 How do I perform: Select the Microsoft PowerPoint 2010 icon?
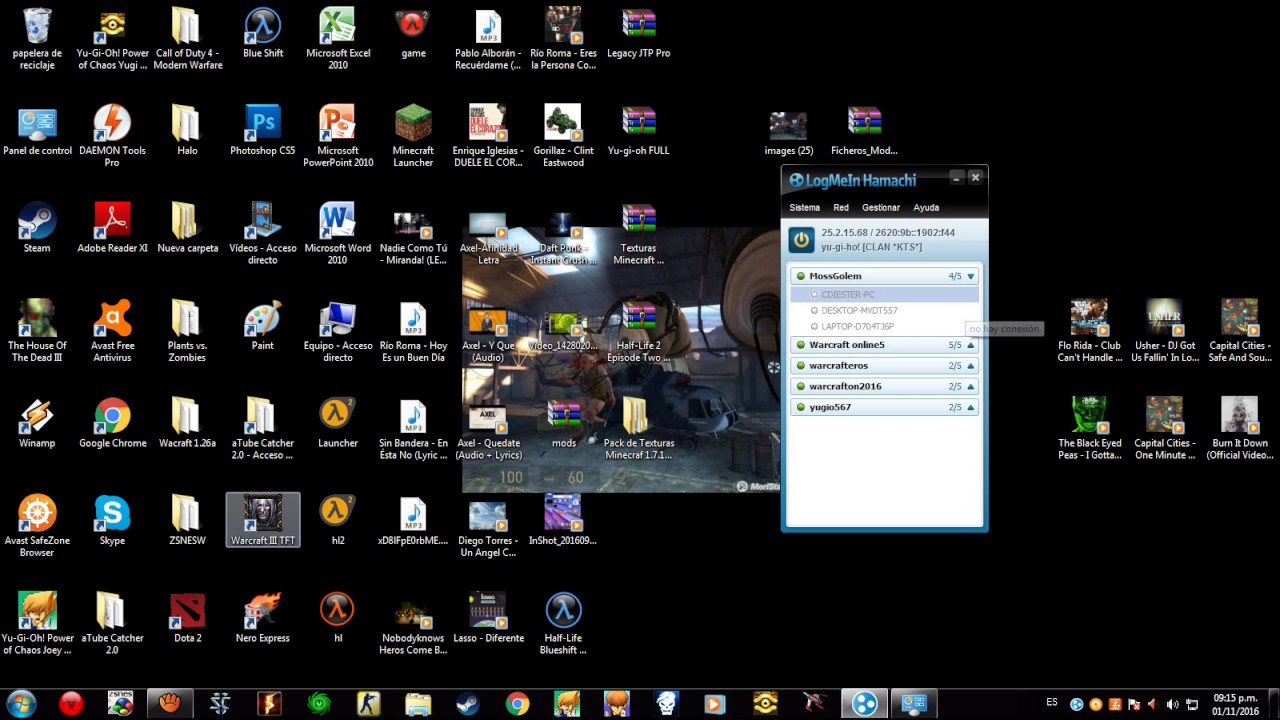pyautogui.click(x=338, y=137)
